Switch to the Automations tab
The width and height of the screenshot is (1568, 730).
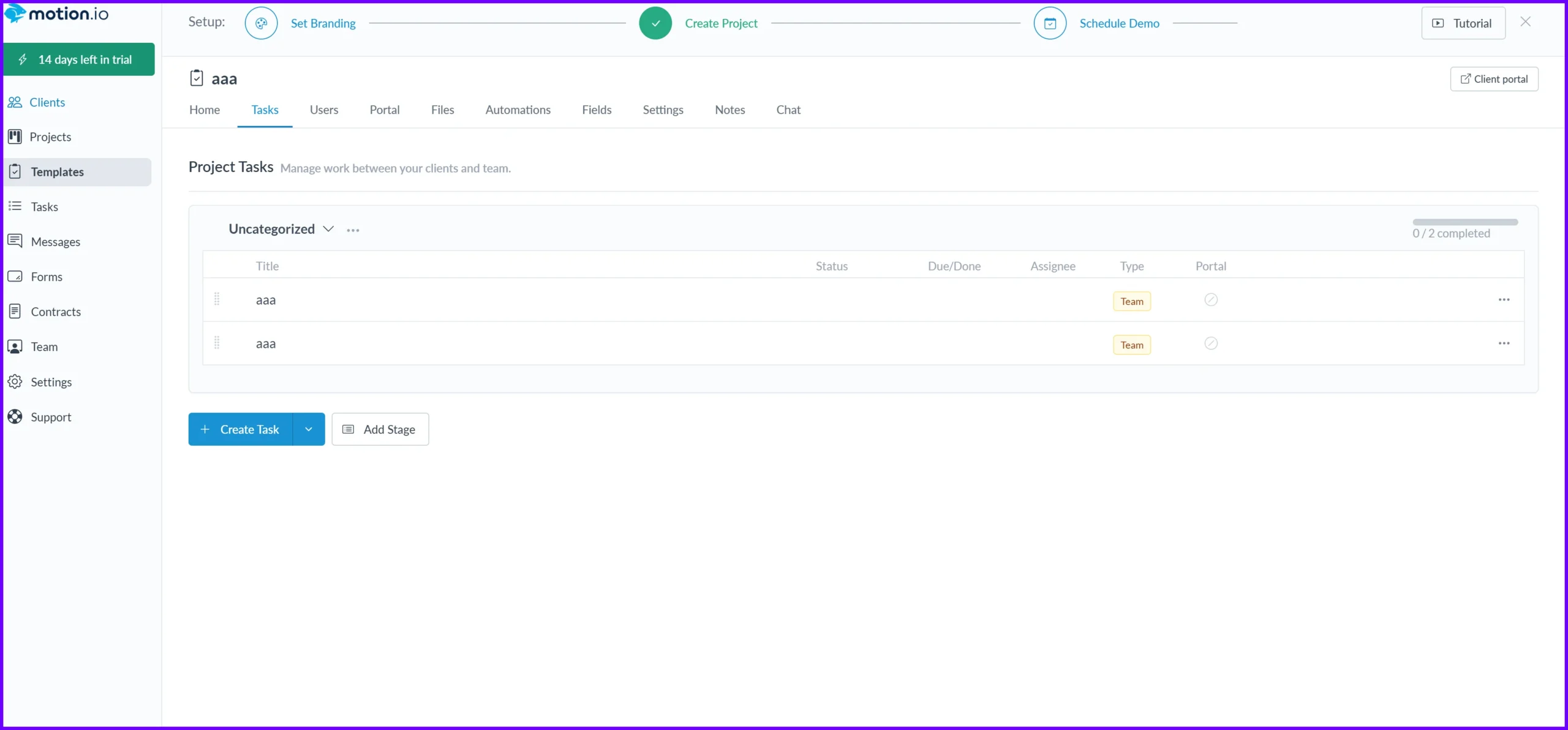pyautogui.click(x=518, y=110)
